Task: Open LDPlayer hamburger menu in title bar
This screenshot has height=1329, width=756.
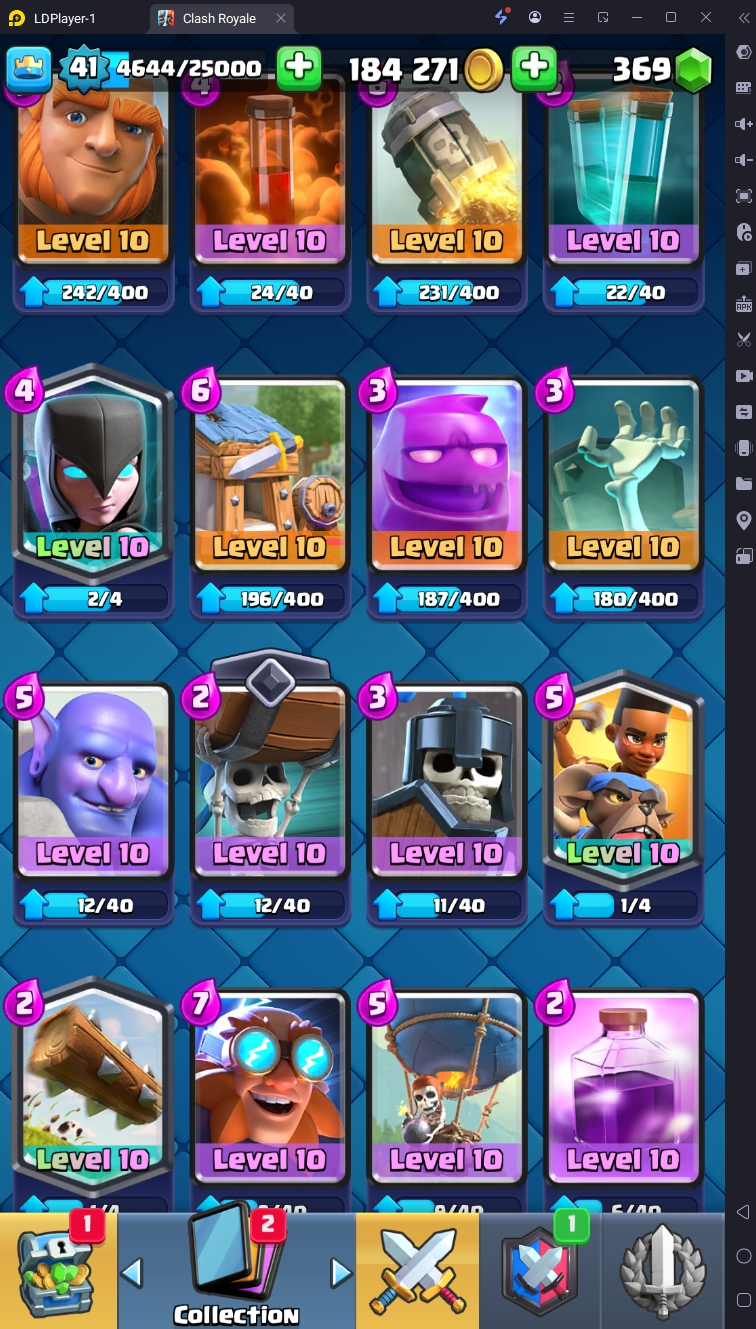Action: point(568,17)
